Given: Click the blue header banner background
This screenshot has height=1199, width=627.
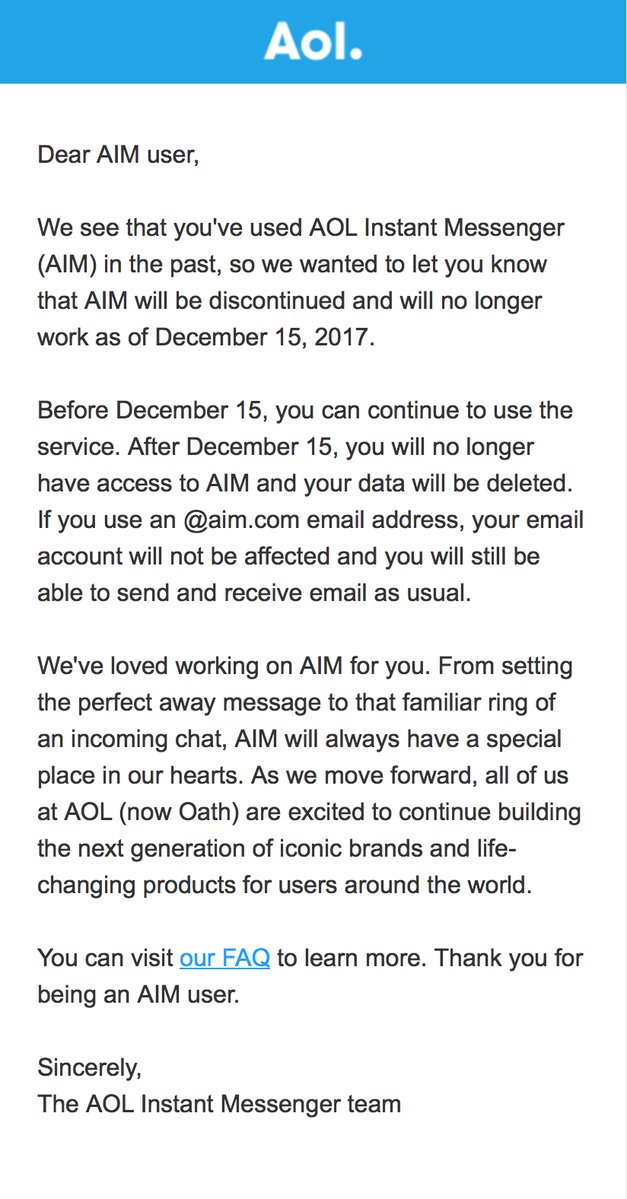Looking at the screenshot, I should pos(520,41).
